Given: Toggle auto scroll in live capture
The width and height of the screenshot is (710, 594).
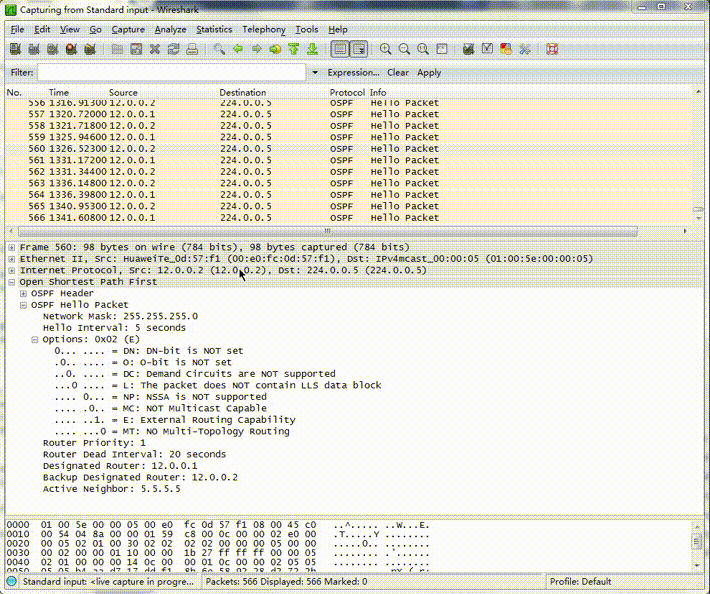Looking at the screenshot, I should click(359, 49).
